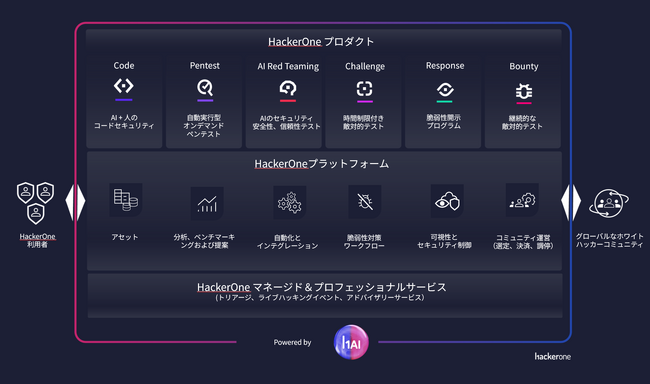Click the アセット server stack icon
Image resolution: width=650 pixels, height=384 pixels.
(x=126, y=200)
